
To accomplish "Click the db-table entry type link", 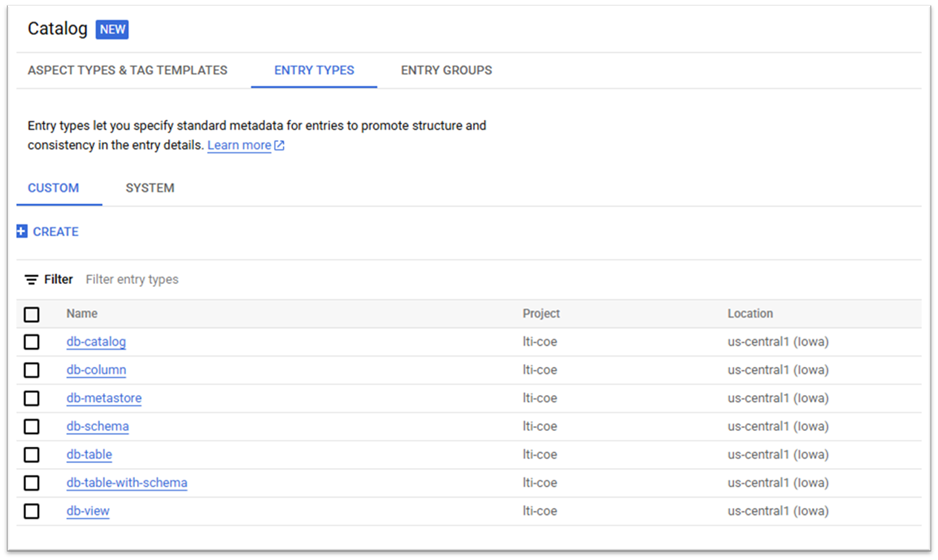I will pos(89,455).
